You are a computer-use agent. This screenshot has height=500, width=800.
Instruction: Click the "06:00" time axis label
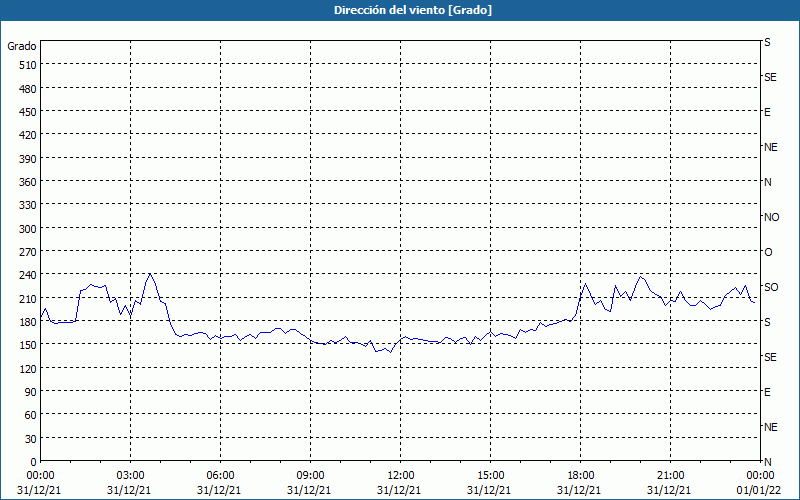[220, 476]
